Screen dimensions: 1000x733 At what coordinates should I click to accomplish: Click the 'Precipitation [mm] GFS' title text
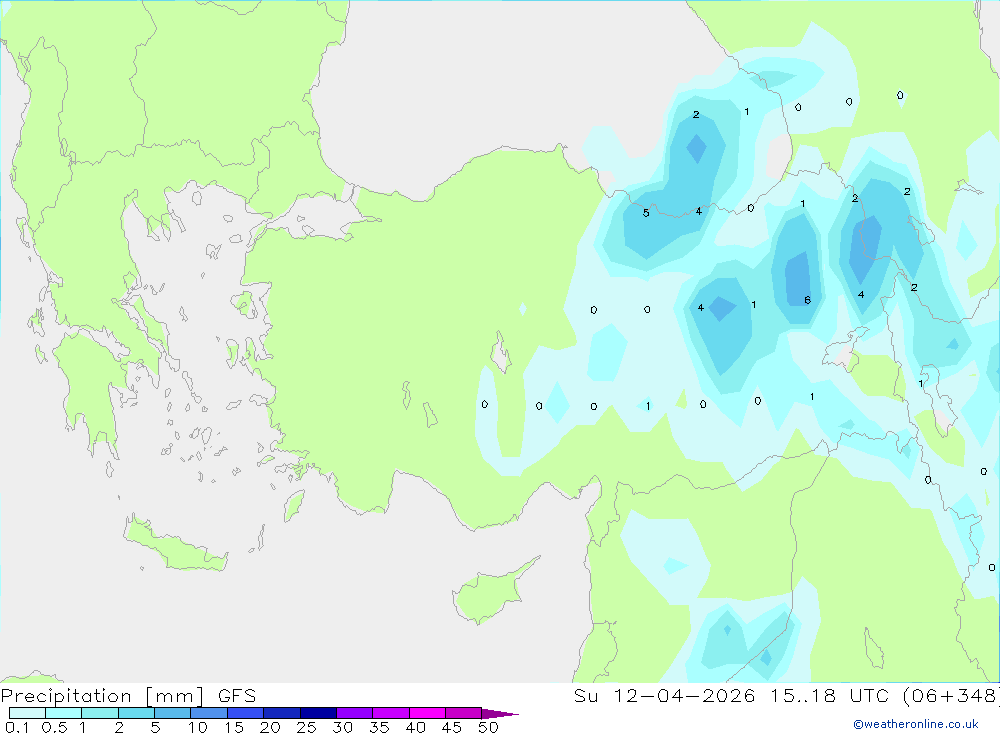coord(128,695)
